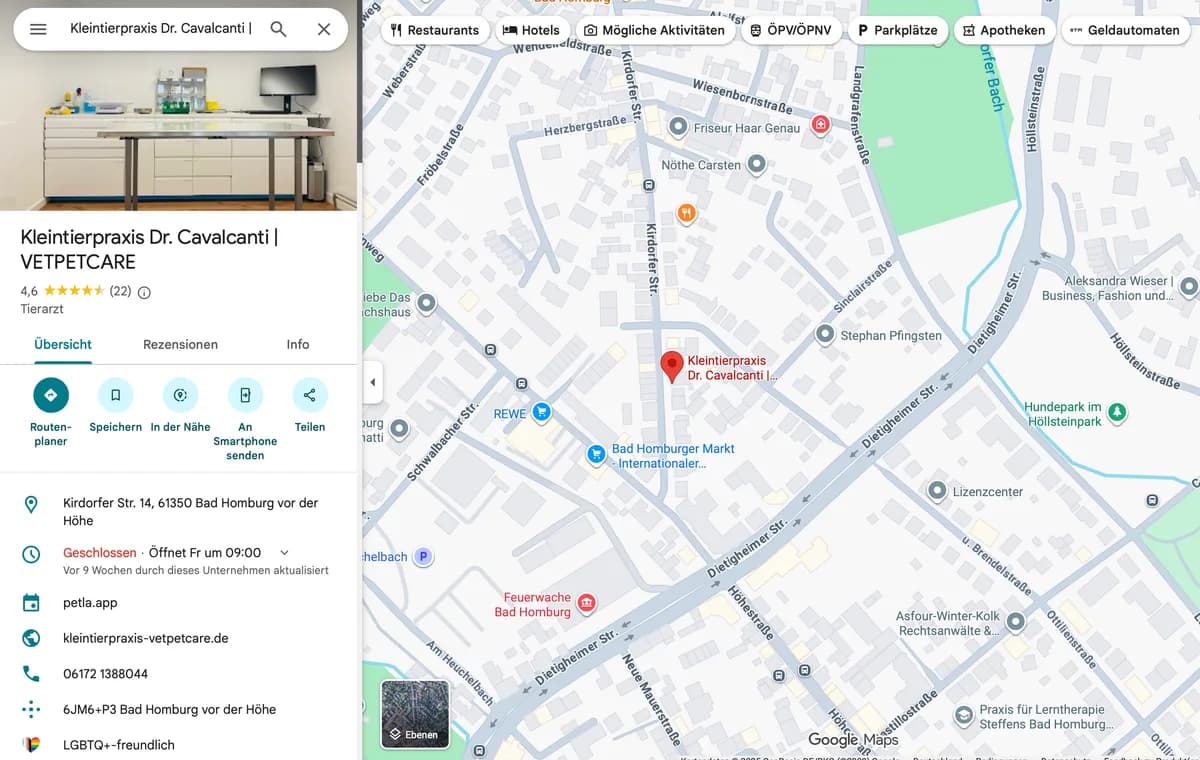The width and height of the screenshot is (1200, 760).
Task: Select the search magnifier icon
Action: pyautogui.click(x=277, y=30)
